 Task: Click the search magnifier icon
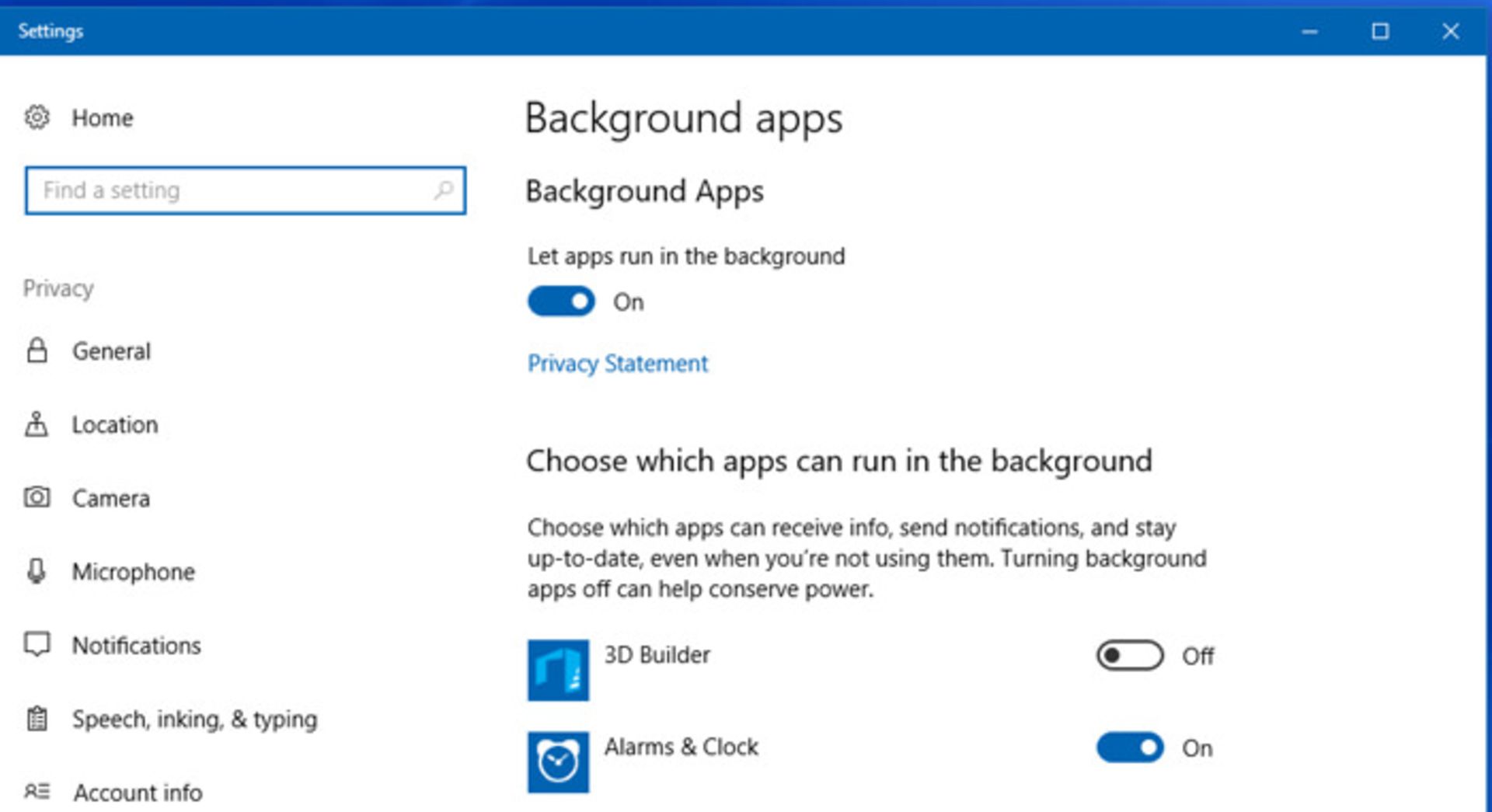coord(444,190)
